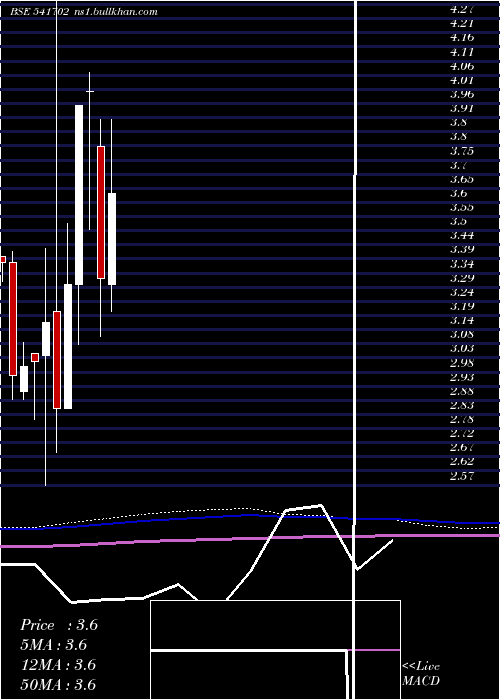
Task: Select the 2.72 price axis label
Action: tap(462, 433)
